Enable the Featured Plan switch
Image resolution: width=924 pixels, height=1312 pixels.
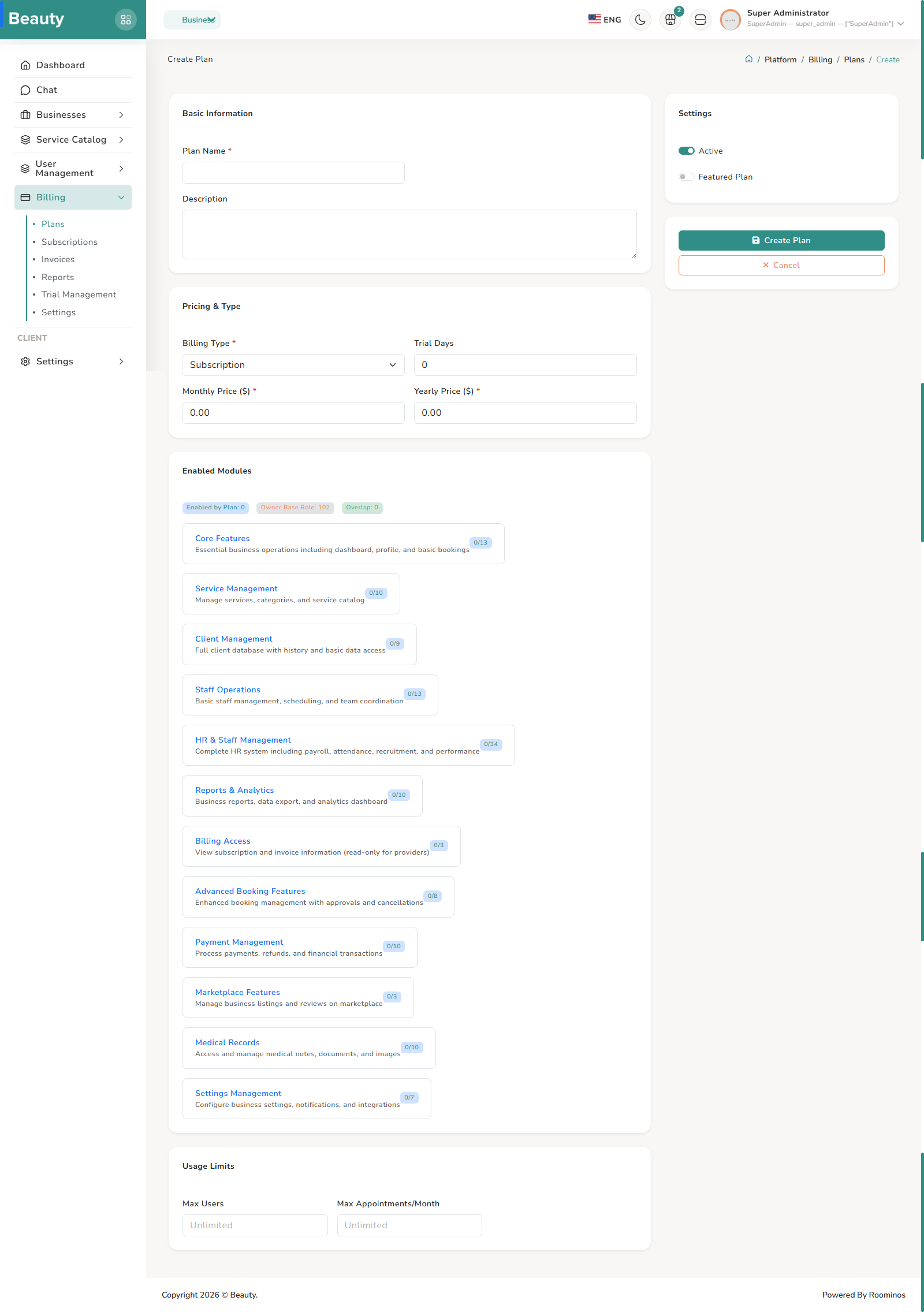coord(687,177)
